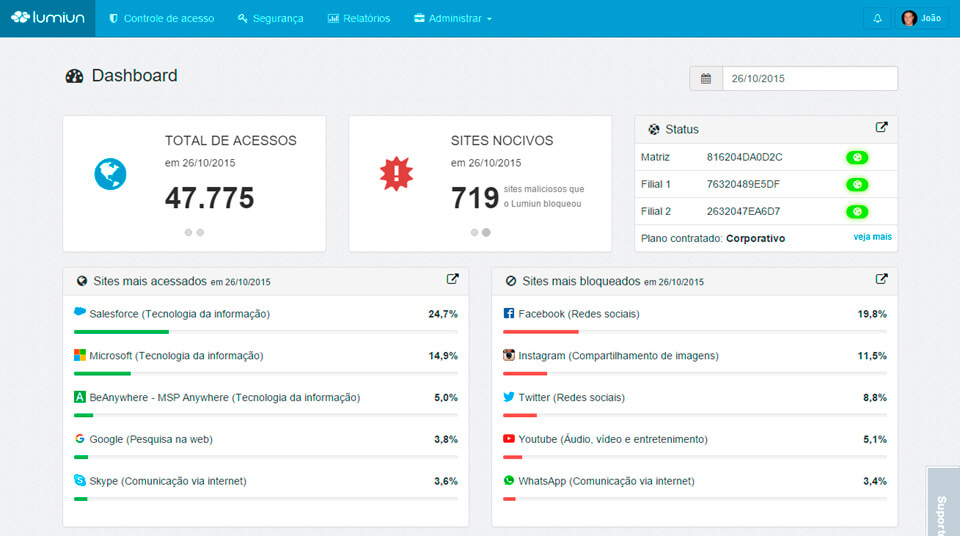Toggle the Filial 1 status switch
This screenshot has width=960, height=536.
pos(857,184)
